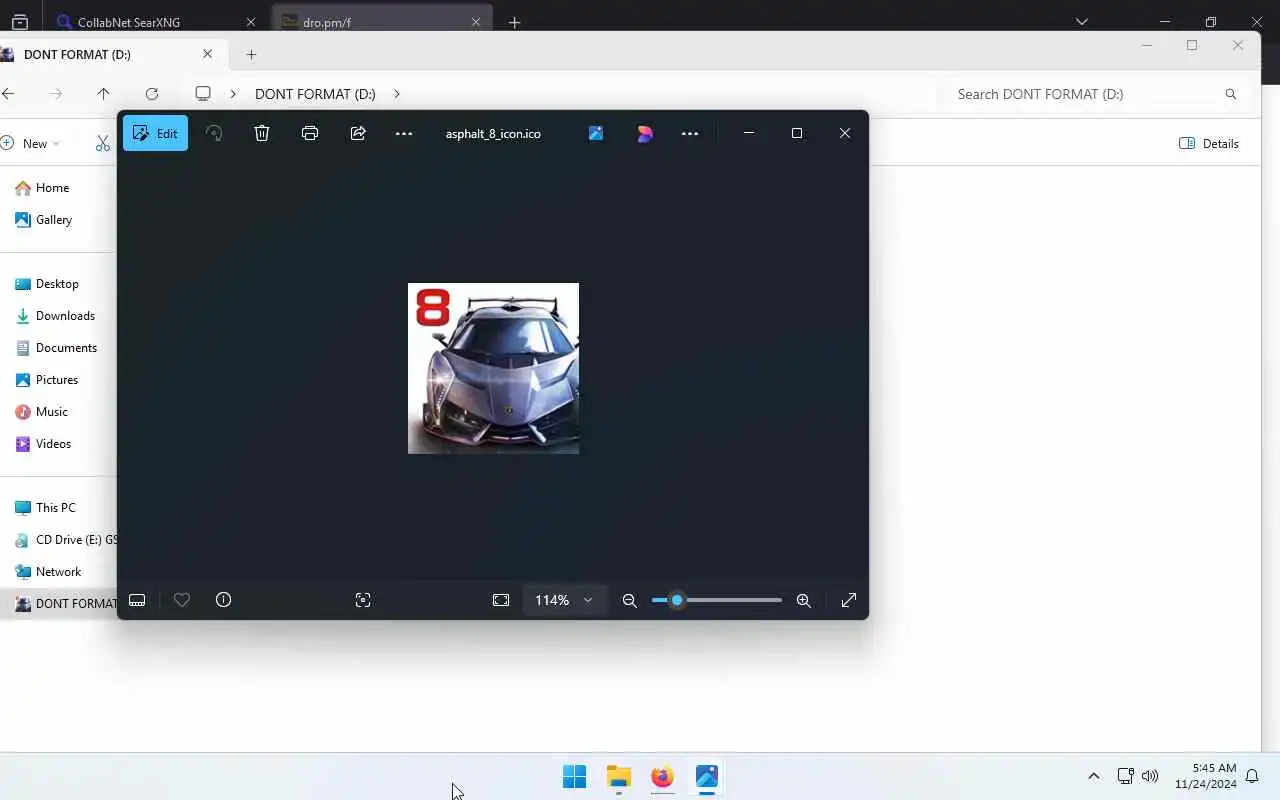Refresh the Explorer folder view

152,93
